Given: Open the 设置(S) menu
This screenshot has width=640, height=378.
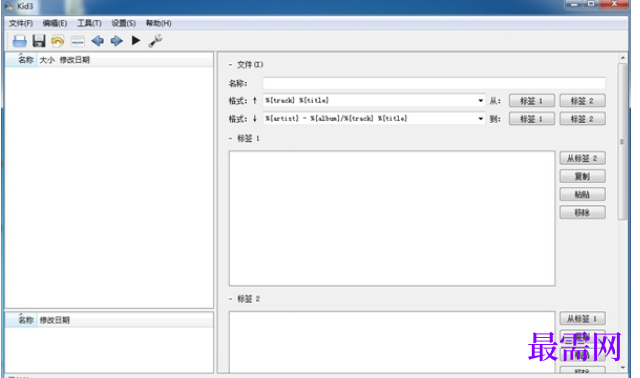Looking at the screenshot, I should pyautogui.click(x=124, y=23).
